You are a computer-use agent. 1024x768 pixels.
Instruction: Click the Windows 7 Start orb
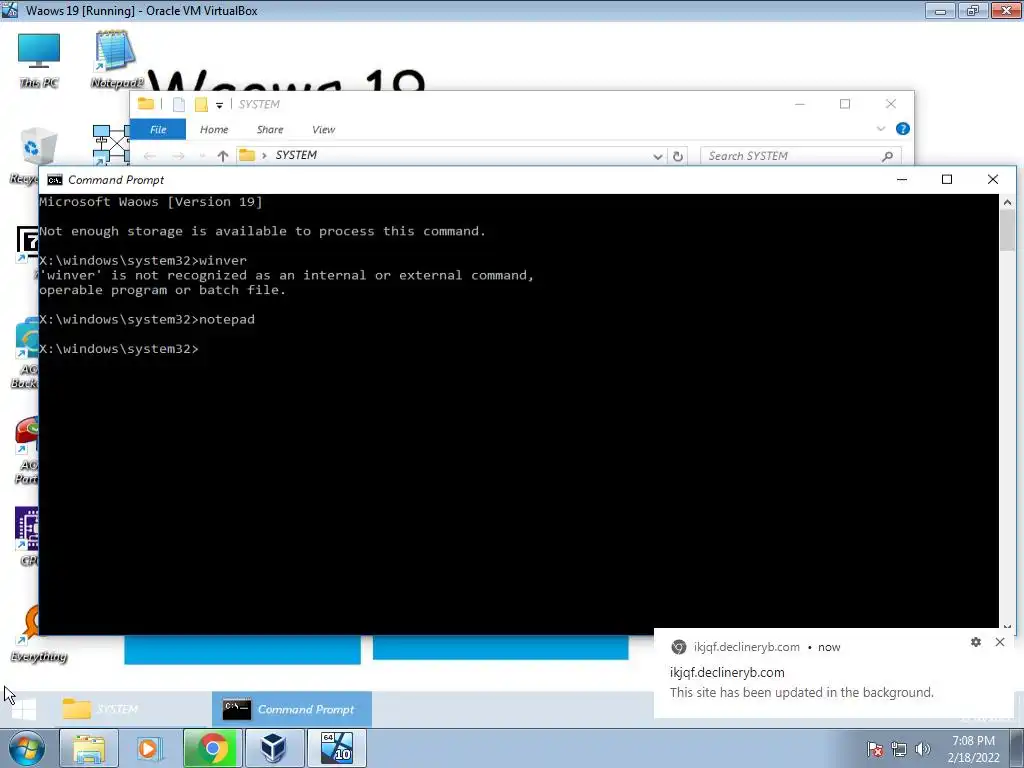tap(26, 748)
